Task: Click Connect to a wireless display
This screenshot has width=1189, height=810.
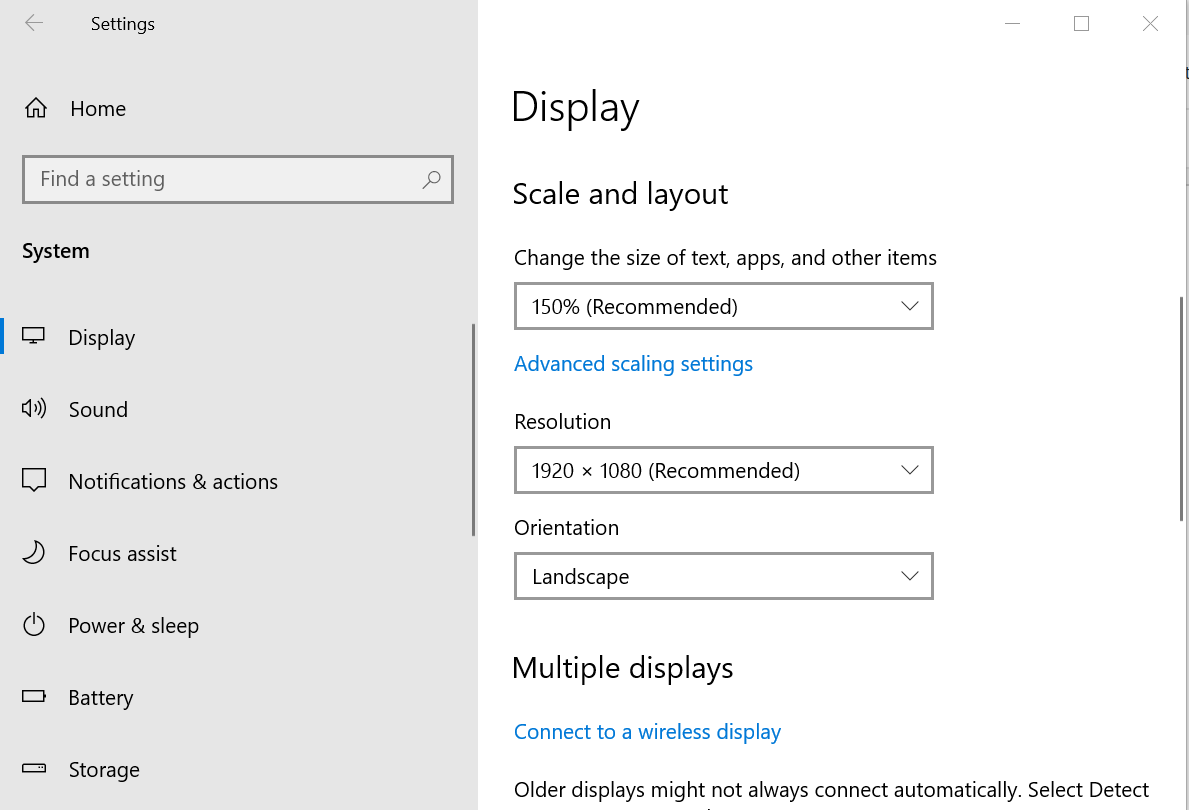Action: pyautogui.click(x=647, y=731)
